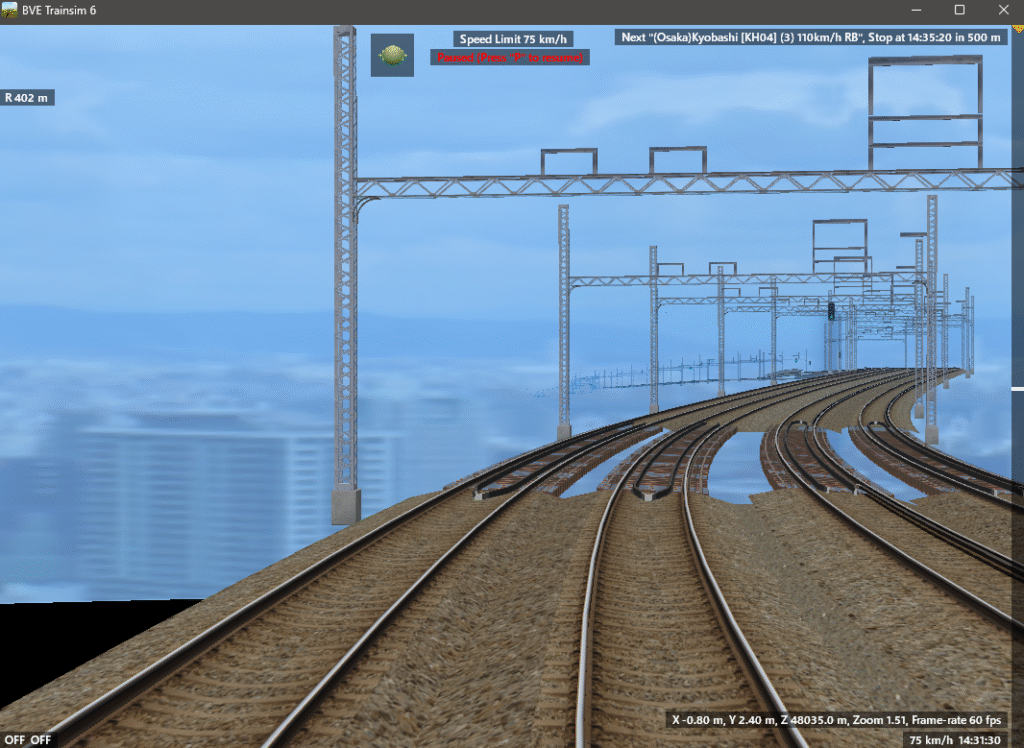This screenshot has width=1024, height=748.
Task: Click the green bush icon in HUD
Action: click(x=392, y=55)
